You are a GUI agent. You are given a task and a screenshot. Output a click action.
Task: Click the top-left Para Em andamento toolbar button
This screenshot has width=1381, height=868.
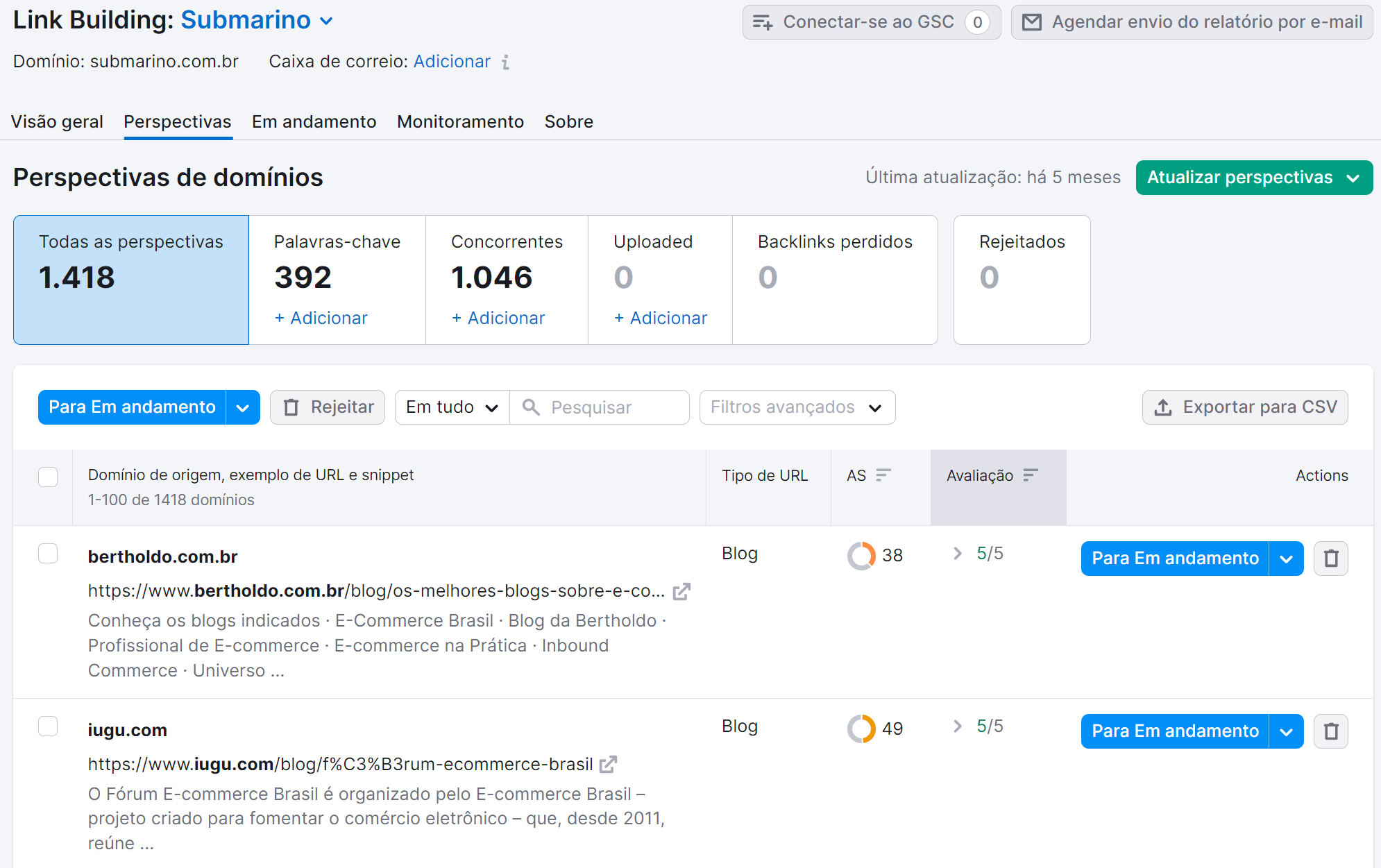(x=132, y=407)
